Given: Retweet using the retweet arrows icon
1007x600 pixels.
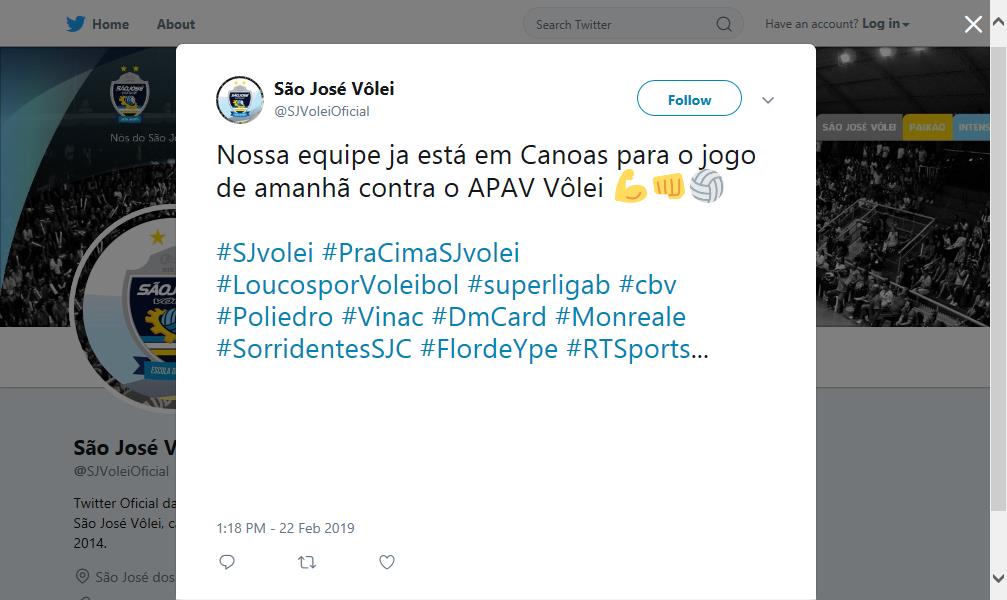Looking at the screenshot, I should (x=307, y=563).
